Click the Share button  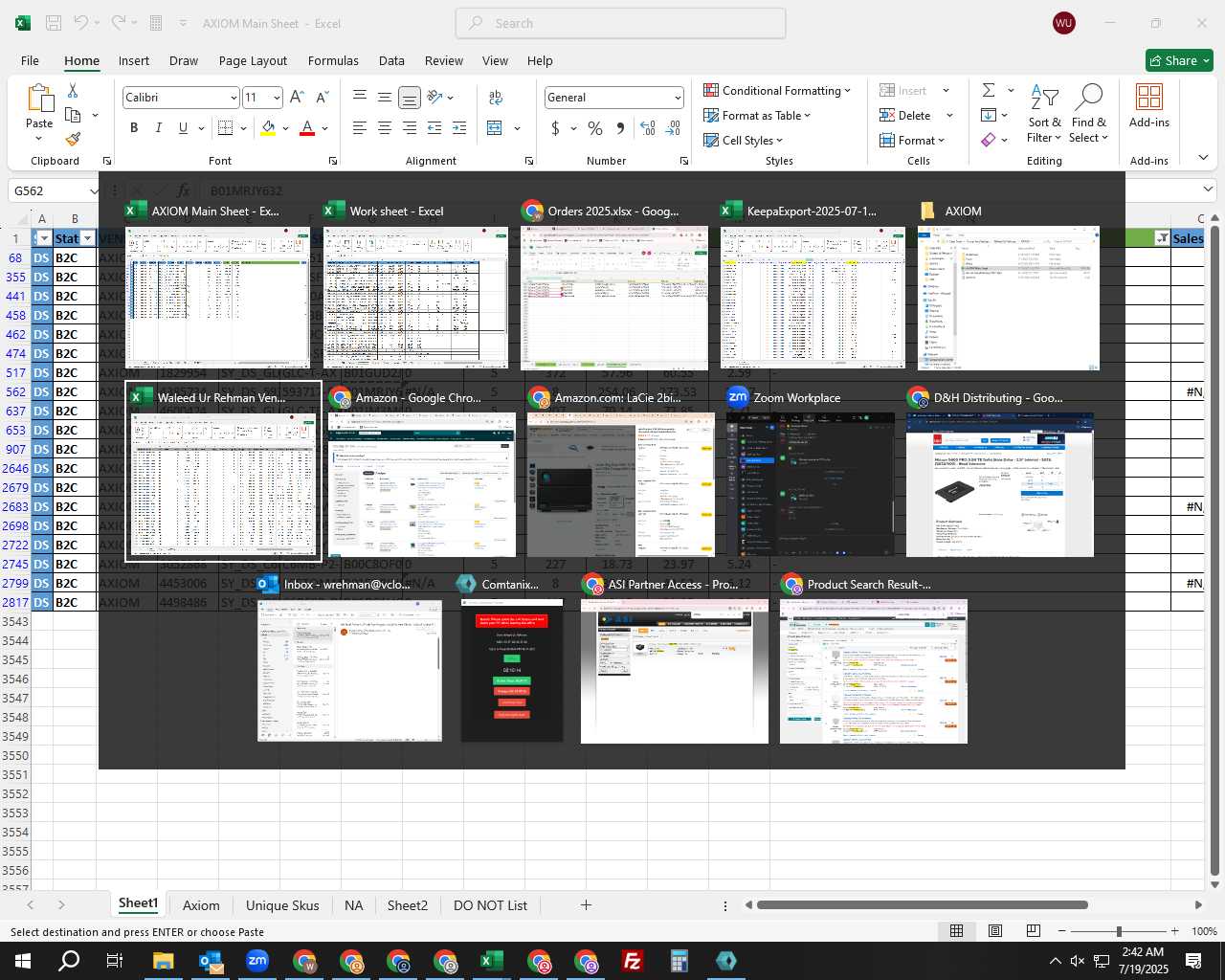pos(1180,60)
